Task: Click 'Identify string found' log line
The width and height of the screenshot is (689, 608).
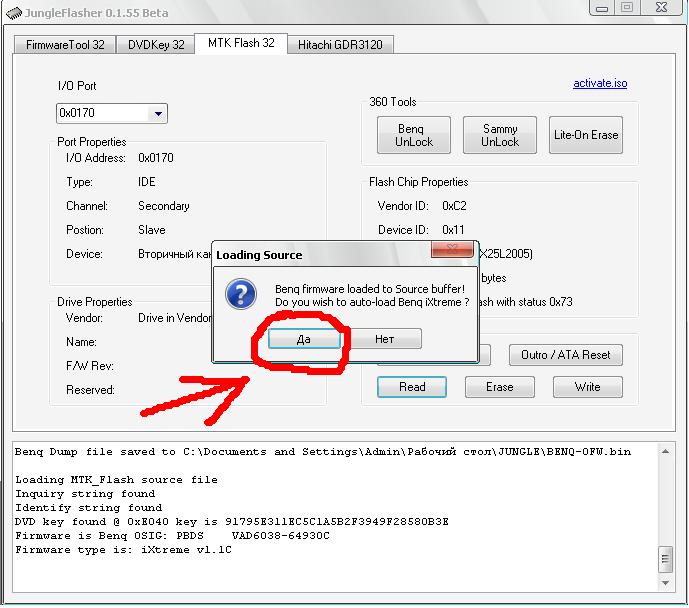Action: click(88, 507)
